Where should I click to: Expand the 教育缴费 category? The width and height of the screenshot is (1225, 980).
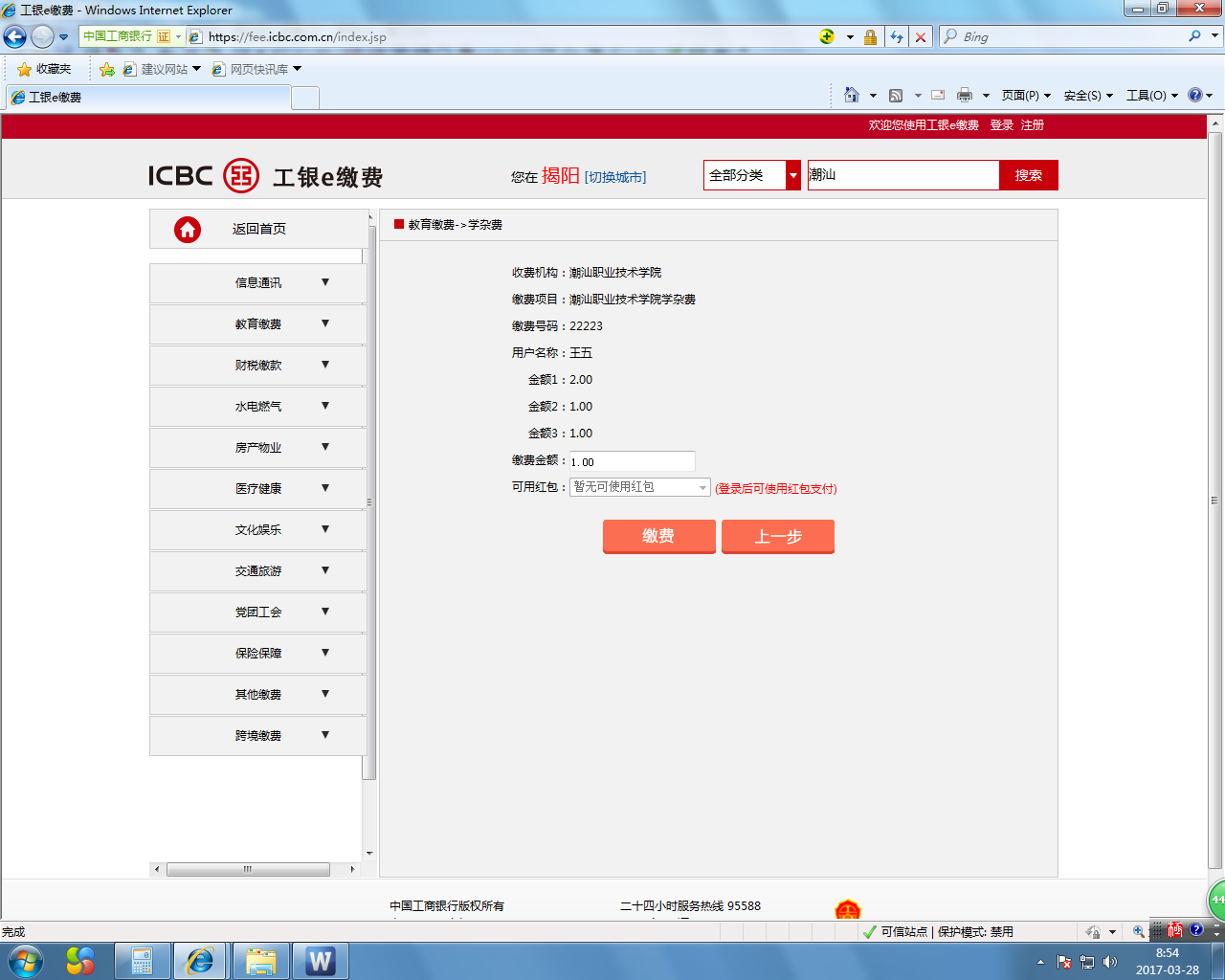coord(258,324)
